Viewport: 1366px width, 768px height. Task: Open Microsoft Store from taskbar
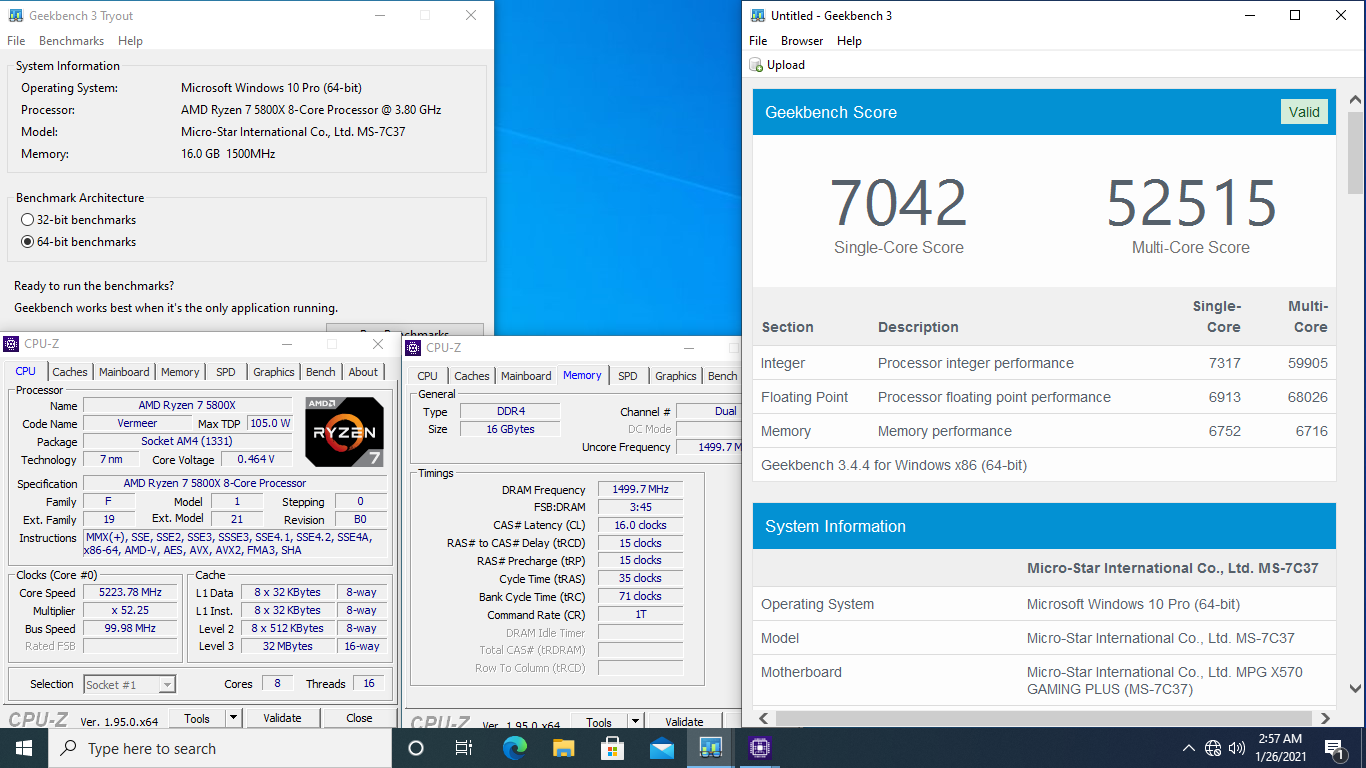(613, 748)
